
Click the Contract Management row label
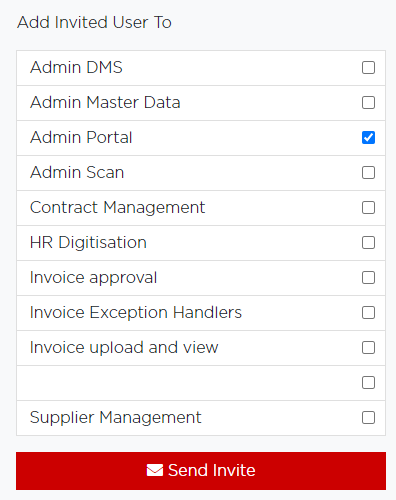[x=117, y=208]
